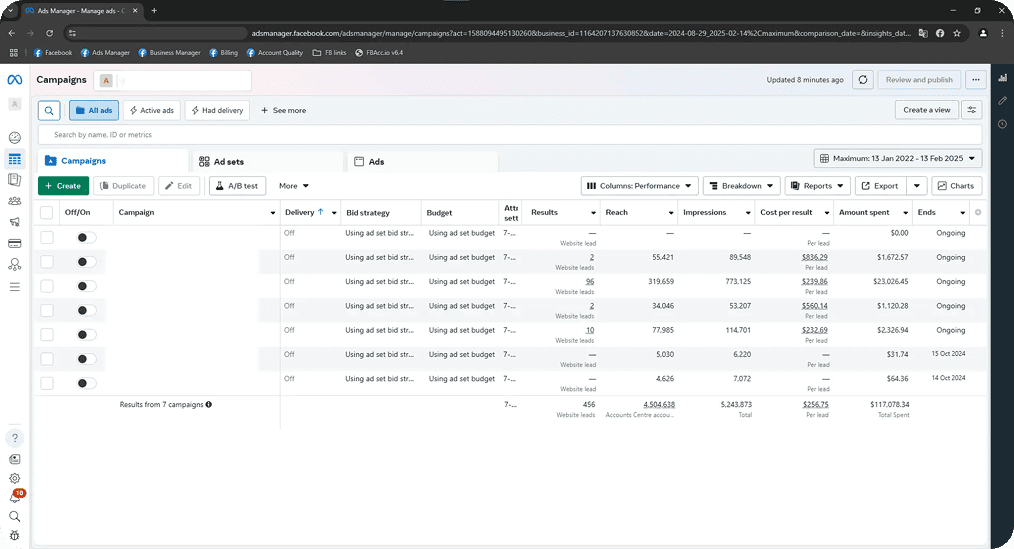The height and width of the screenshot is (549, 1014).
Task: Click the Help question mark icon
Action: point(14,438)
